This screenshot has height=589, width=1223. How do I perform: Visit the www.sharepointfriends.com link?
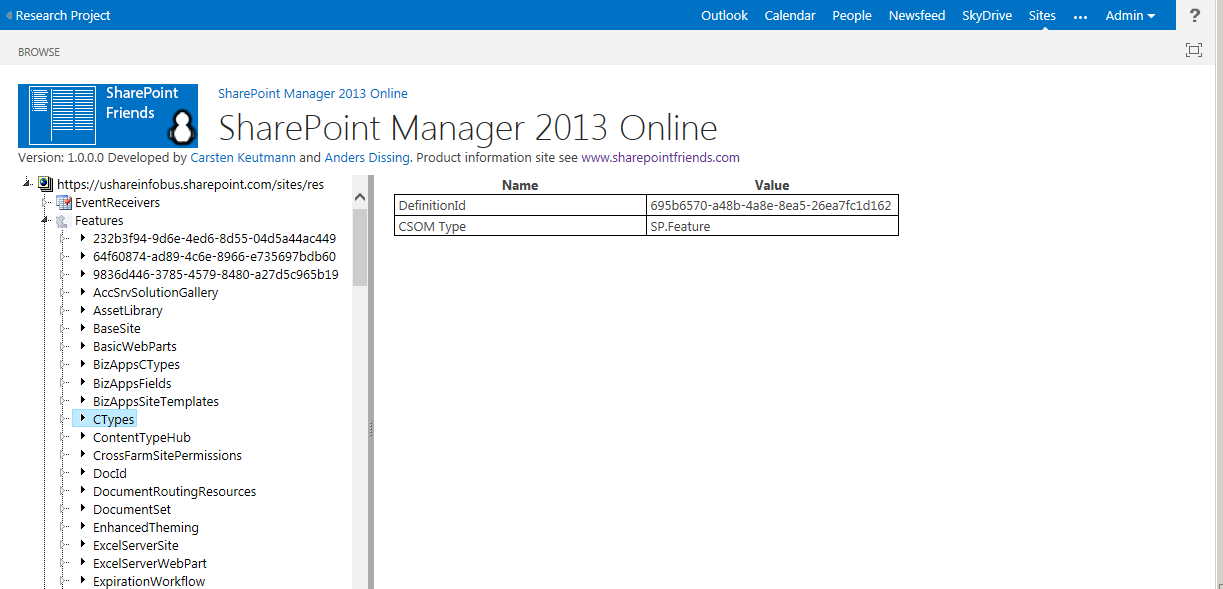click(660, 158)
